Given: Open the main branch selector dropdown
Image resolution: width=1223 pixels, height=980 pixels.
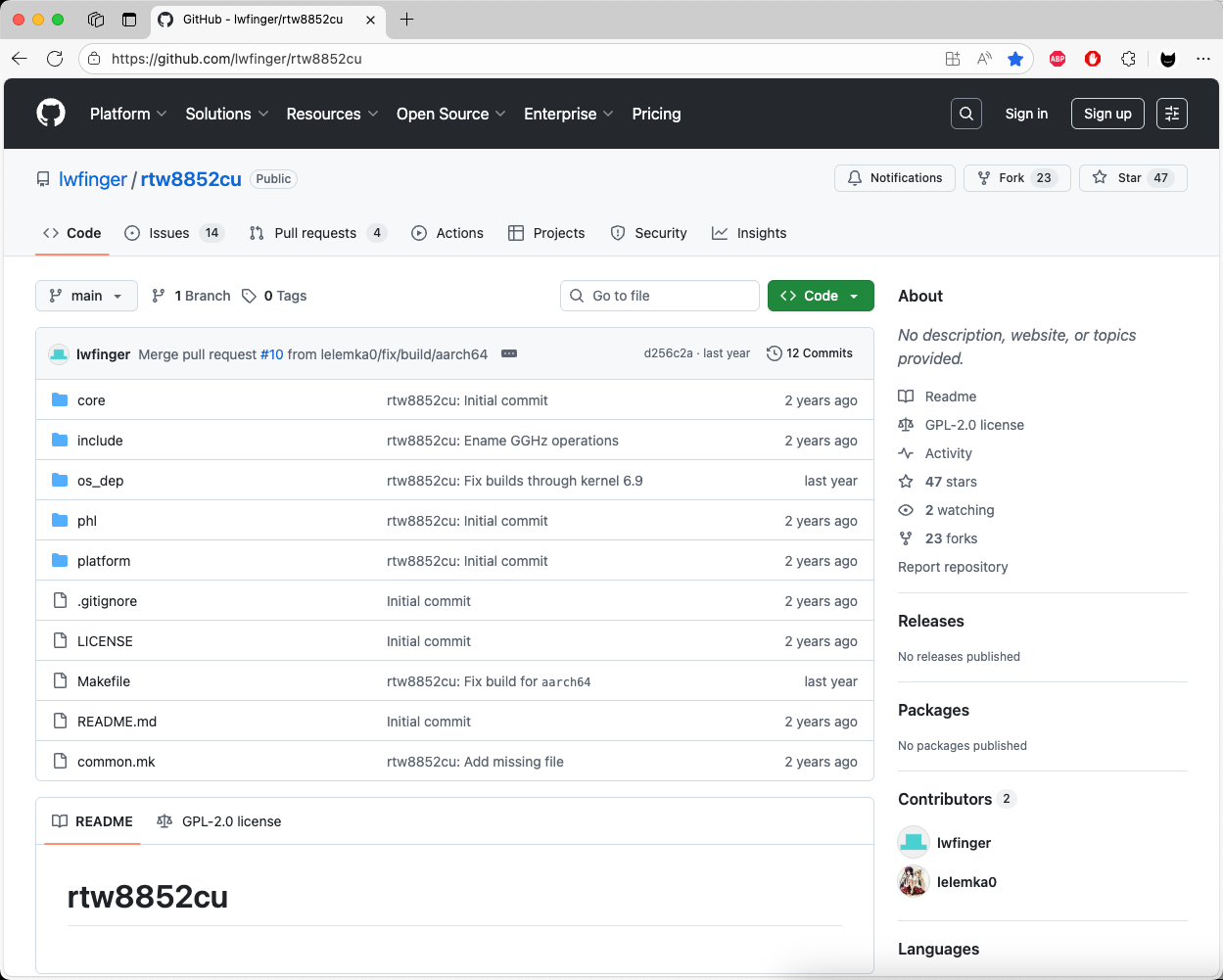Looking at the screenshot, I should pyautogui.click(x=86, y=296).
